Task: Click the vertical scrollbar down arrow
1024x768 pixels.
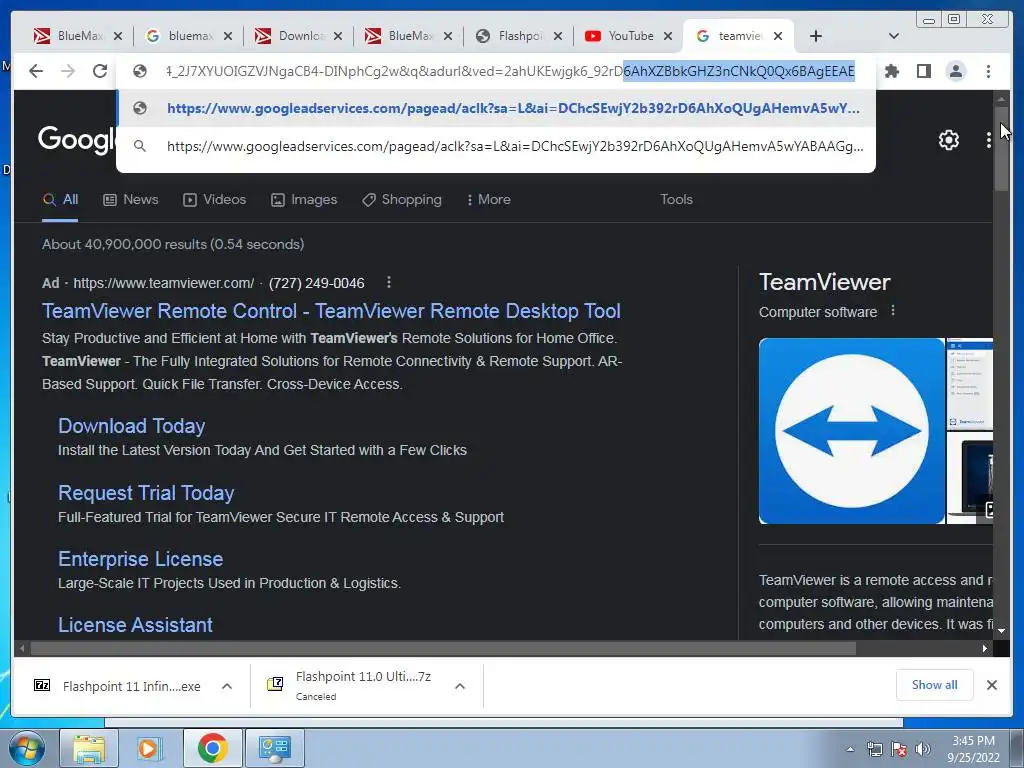Action: pos(1001,631)
